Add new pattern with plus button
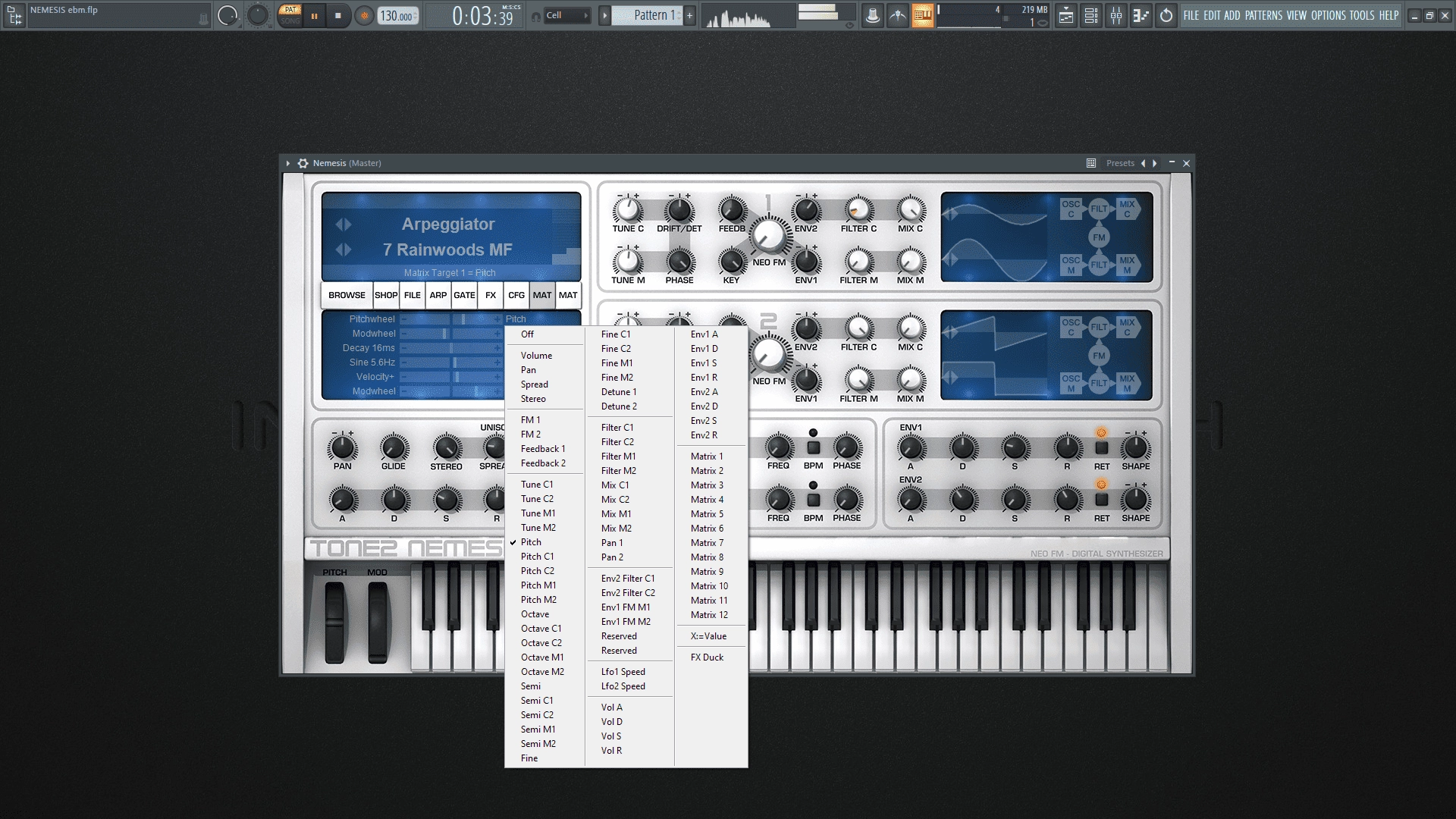Screen dimensions: 1456x819 [689, 15]
